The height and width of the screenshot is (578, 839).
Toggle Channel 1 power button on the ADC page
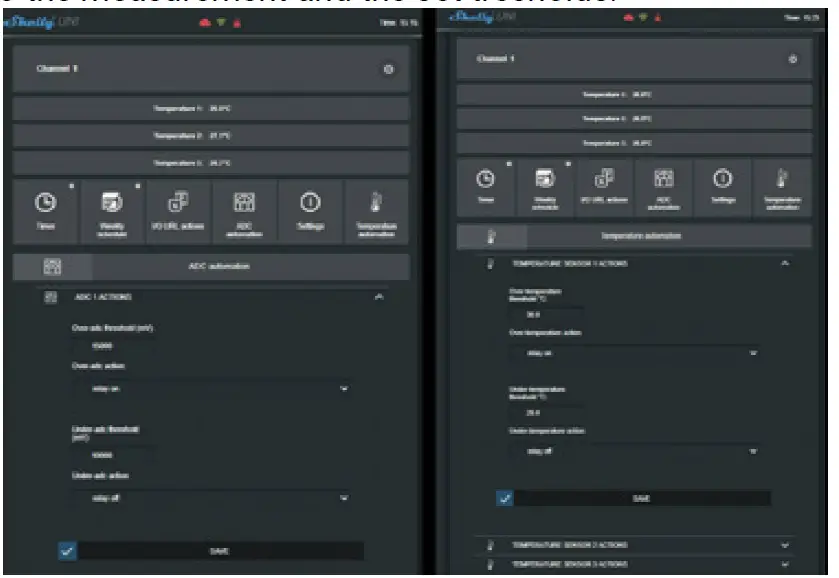coord(388,69)
